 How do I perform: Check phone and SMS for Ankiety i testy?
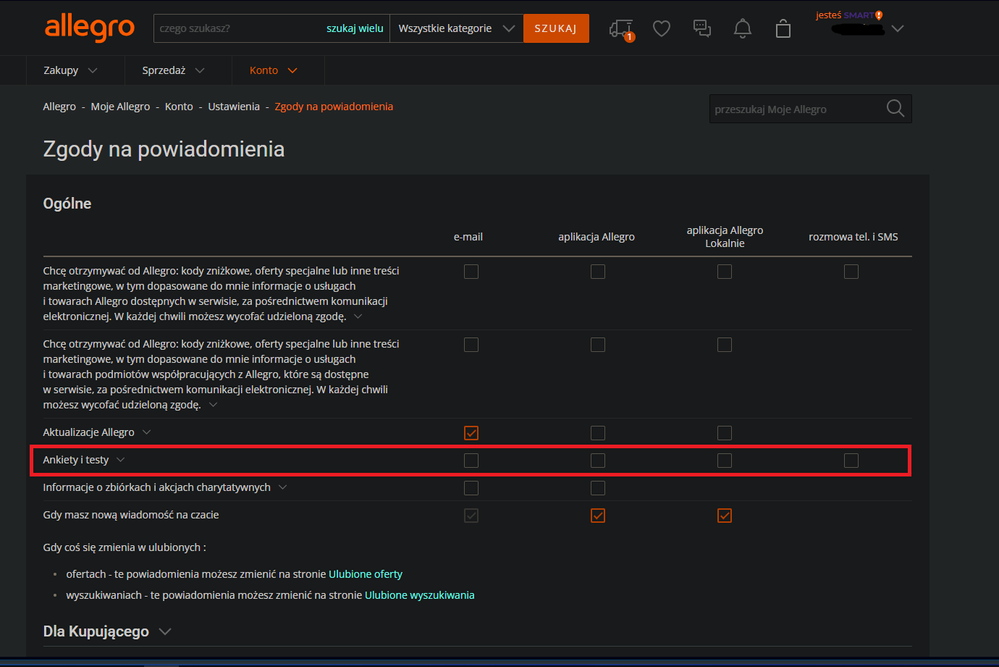[851, 461]
